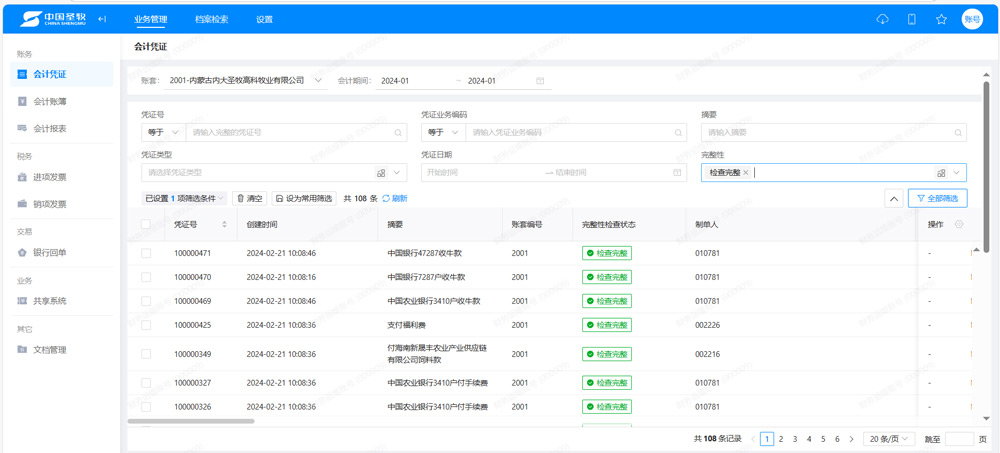Focus the 摘要 search input

pos(834,133)
